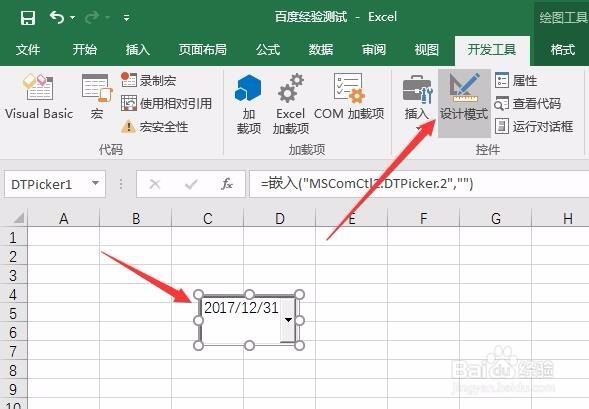
Task: Select column G header
Action: pos(496,218)
